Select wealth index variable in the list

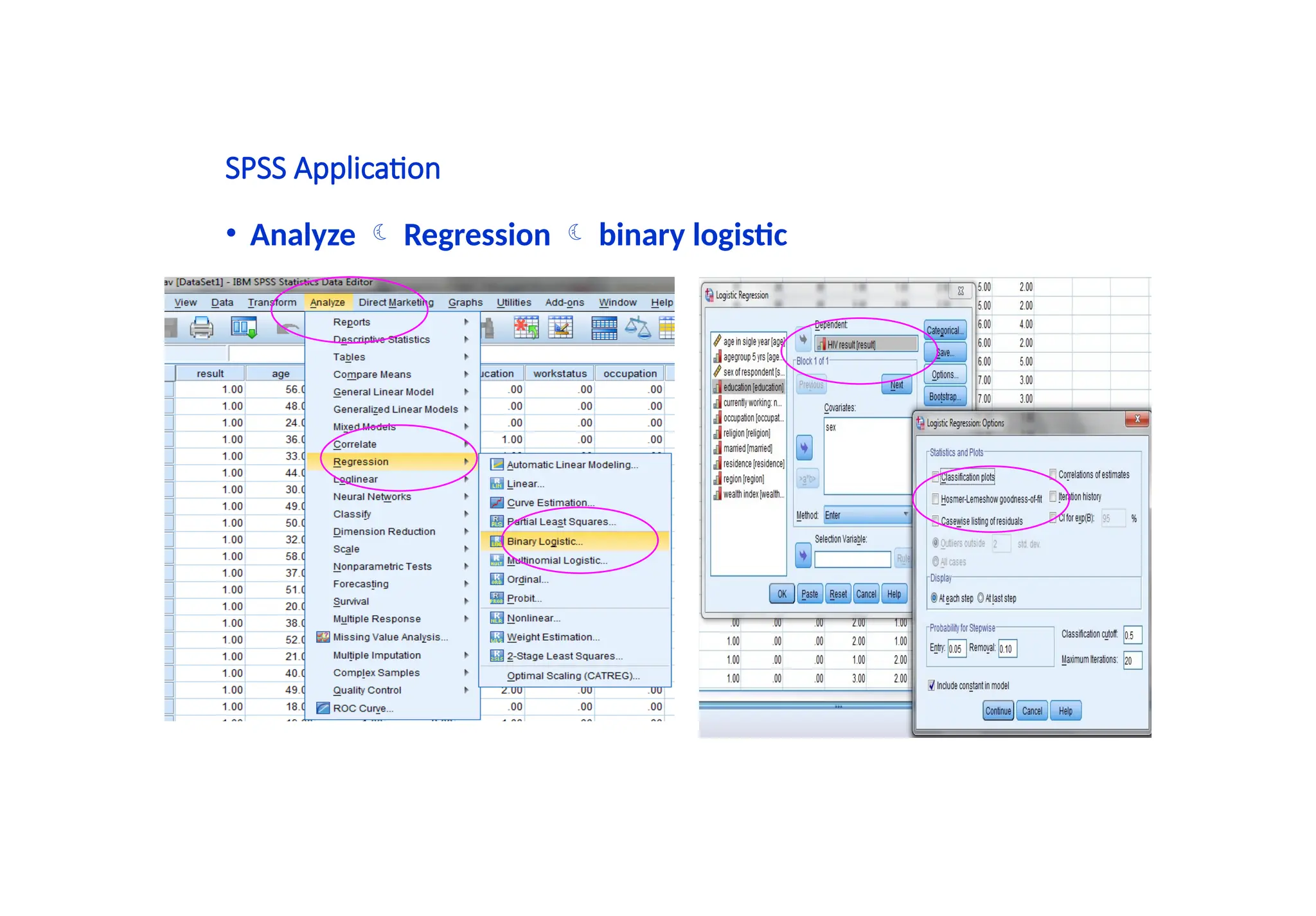pos(749,494)
